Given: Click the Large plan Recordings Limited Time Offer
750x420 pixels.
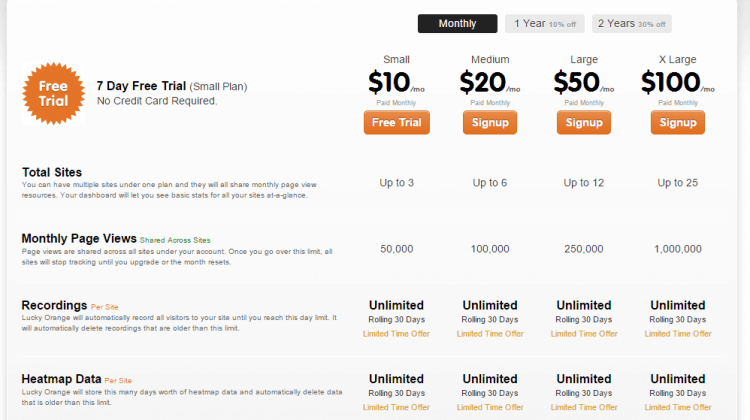Looking at the screenshot, I should pyautogui.click(x=584, y=334).
